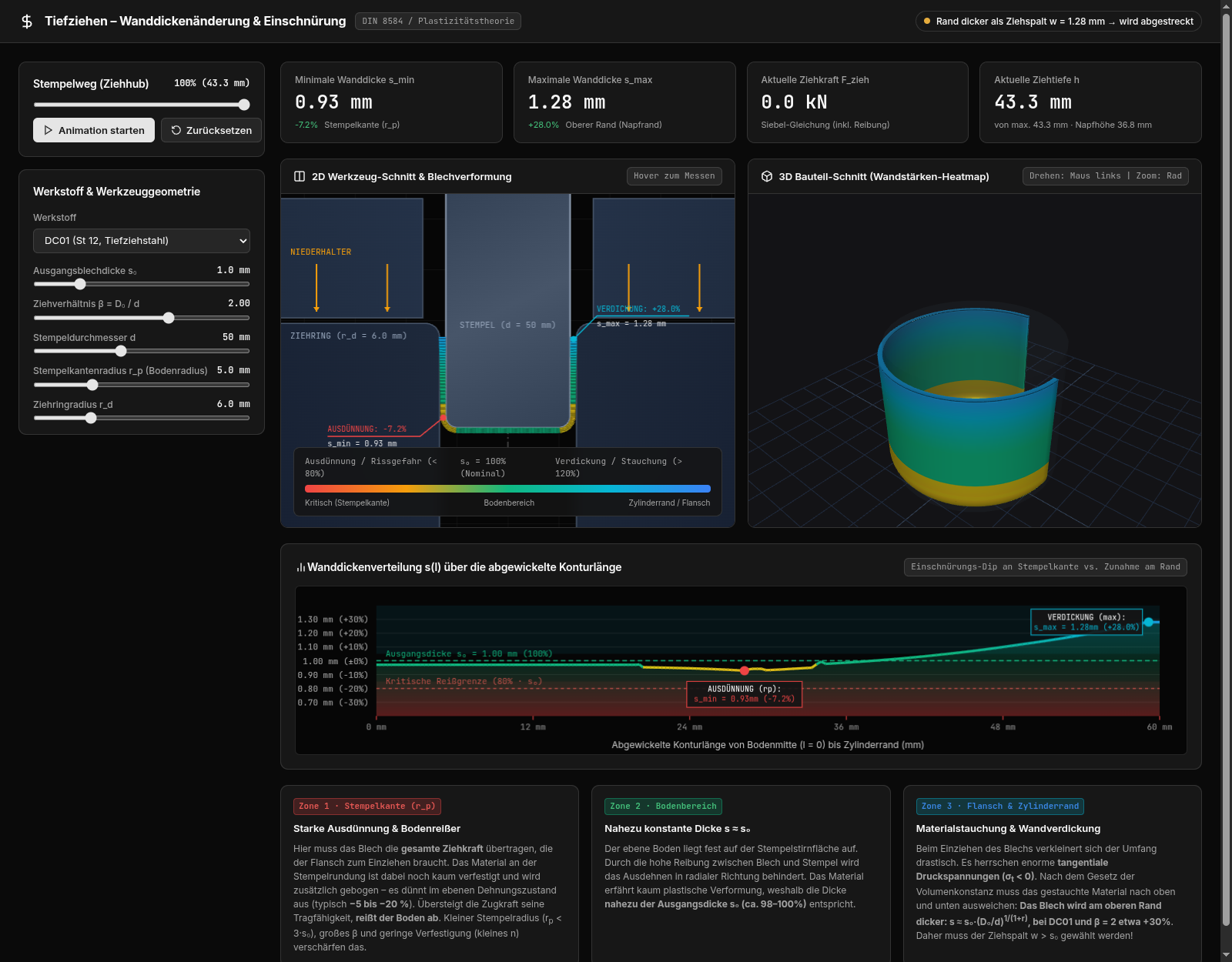Start the animation with Animation starten
This screenshot has height=962, width=1232.
click(94, 130)
